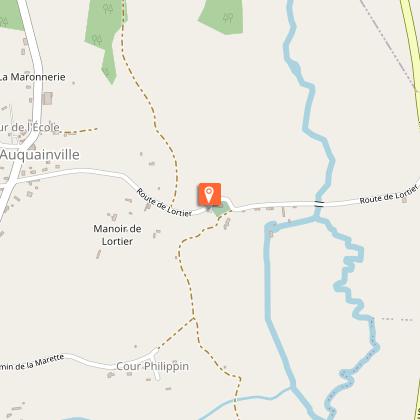420x420 pixels.
Task: Click the eastern Route de Lortier label
Action: [389, 195]
